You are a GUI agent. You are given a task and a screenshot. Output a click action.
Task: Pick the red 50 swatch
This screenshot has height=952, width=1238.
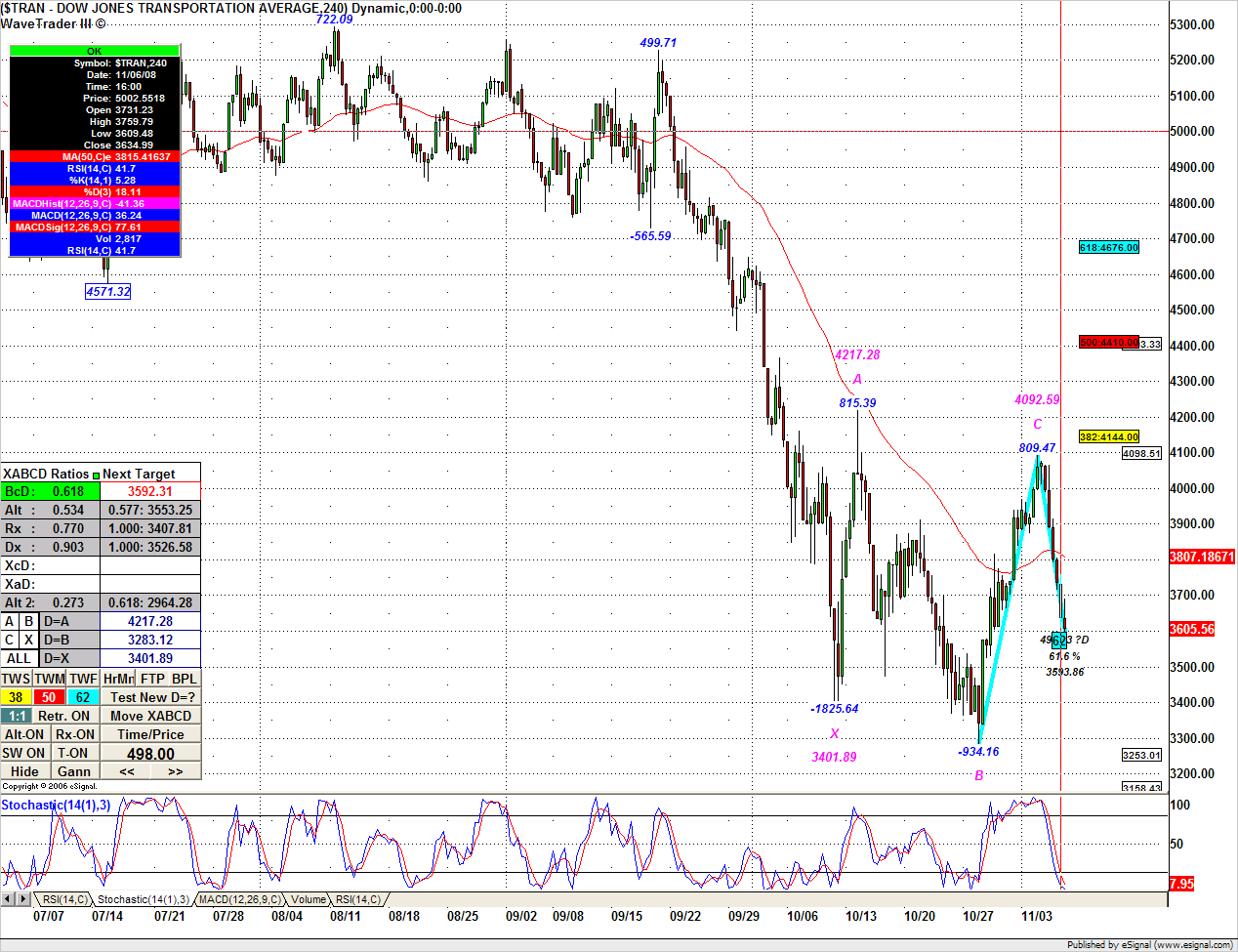pos(50,697)
